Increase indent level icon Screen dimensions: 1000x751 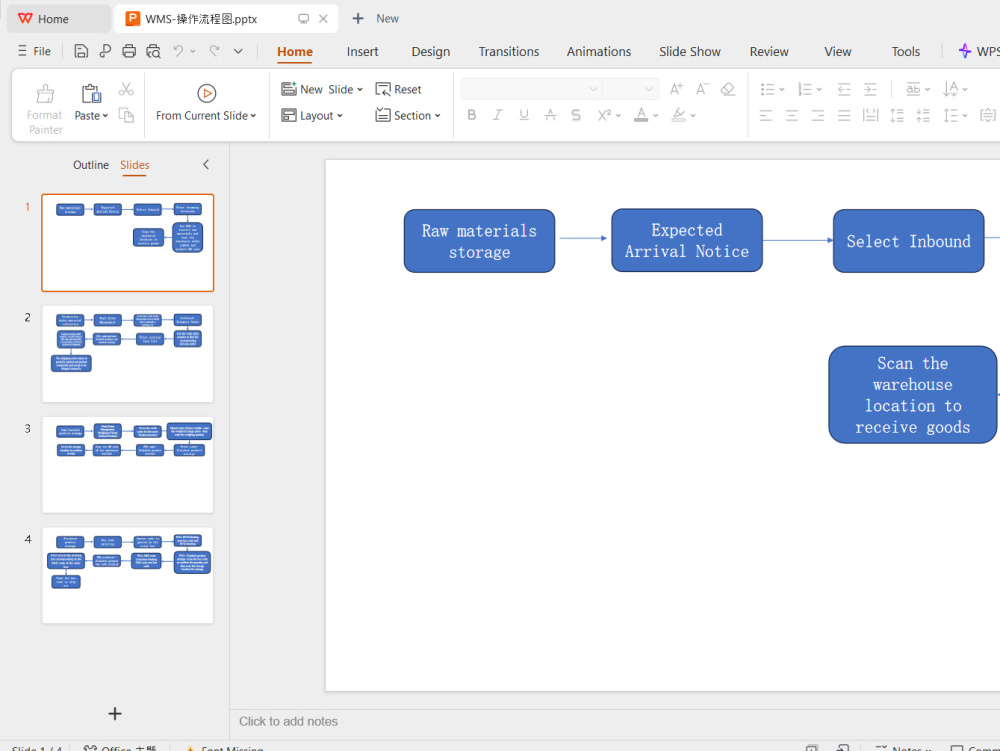(871, 89)
